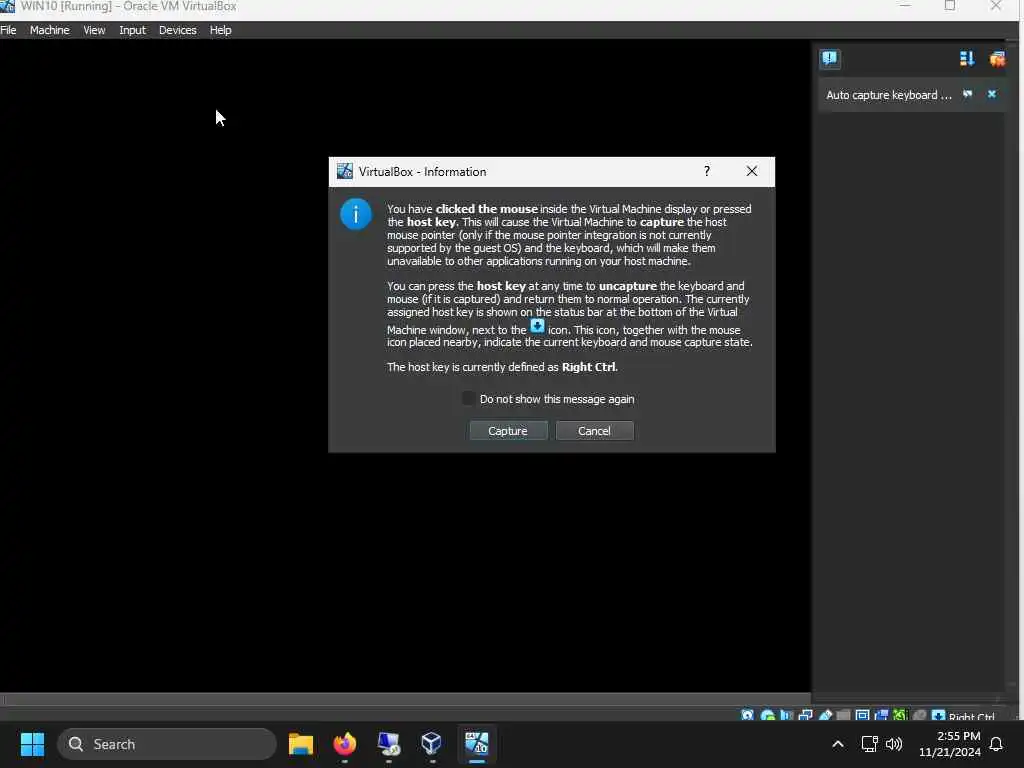Click the recording status bar icon
The width and height of the screenshot is (1024, 768).
(x=882, y=715)
